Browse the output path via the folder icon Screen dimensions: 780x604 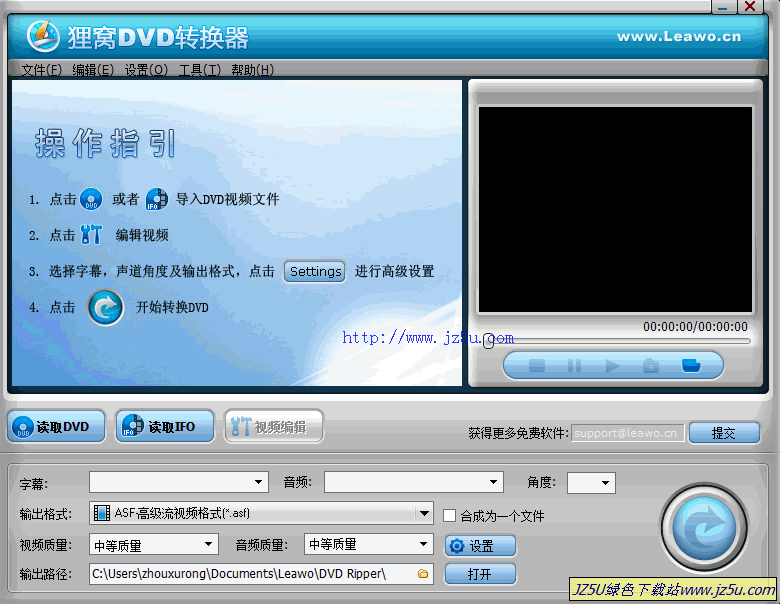coord(423,574)
